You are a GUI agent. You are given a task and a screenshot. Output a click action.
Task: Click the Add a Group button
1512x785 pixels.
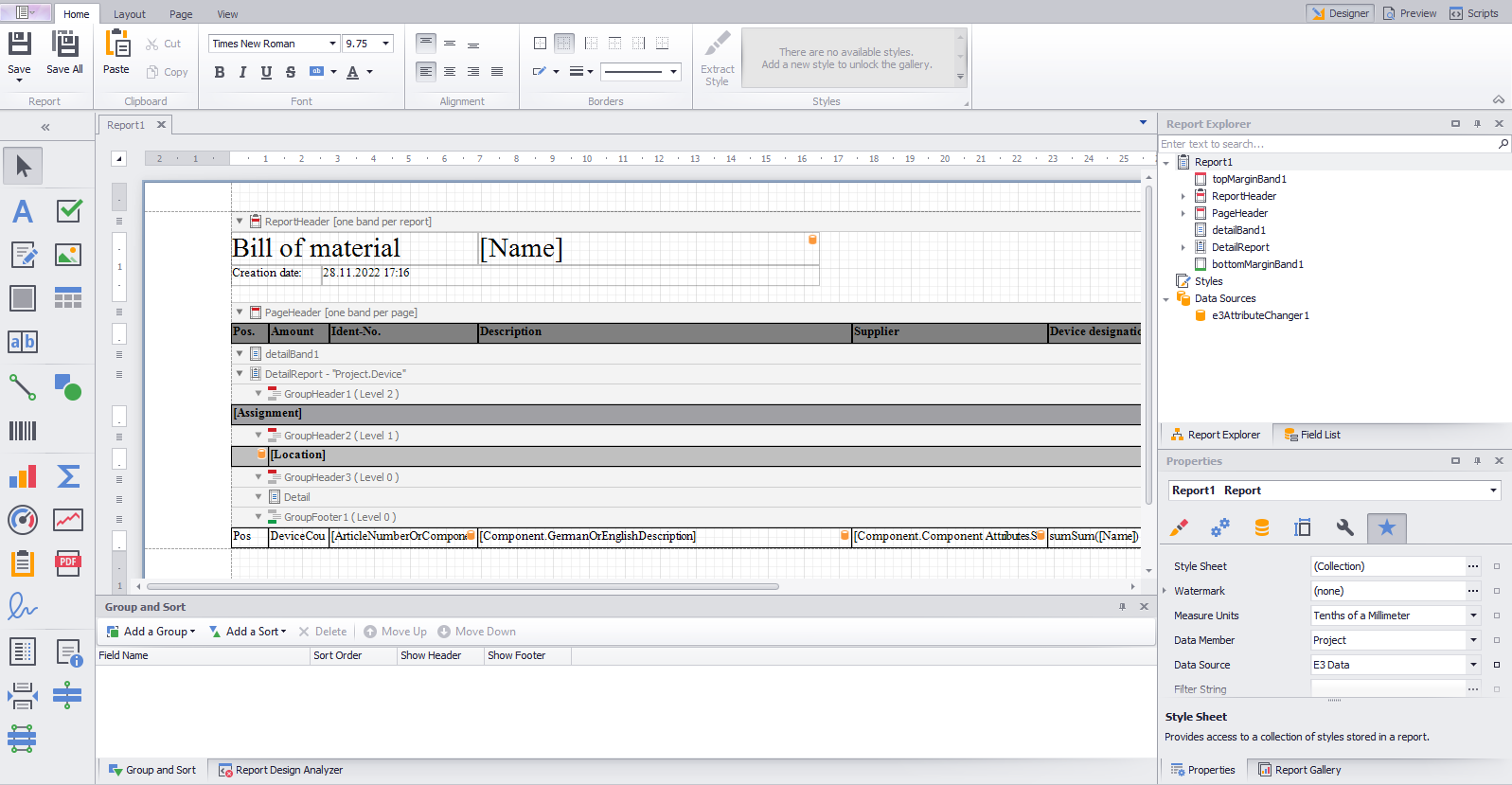(x=151, y=632)
